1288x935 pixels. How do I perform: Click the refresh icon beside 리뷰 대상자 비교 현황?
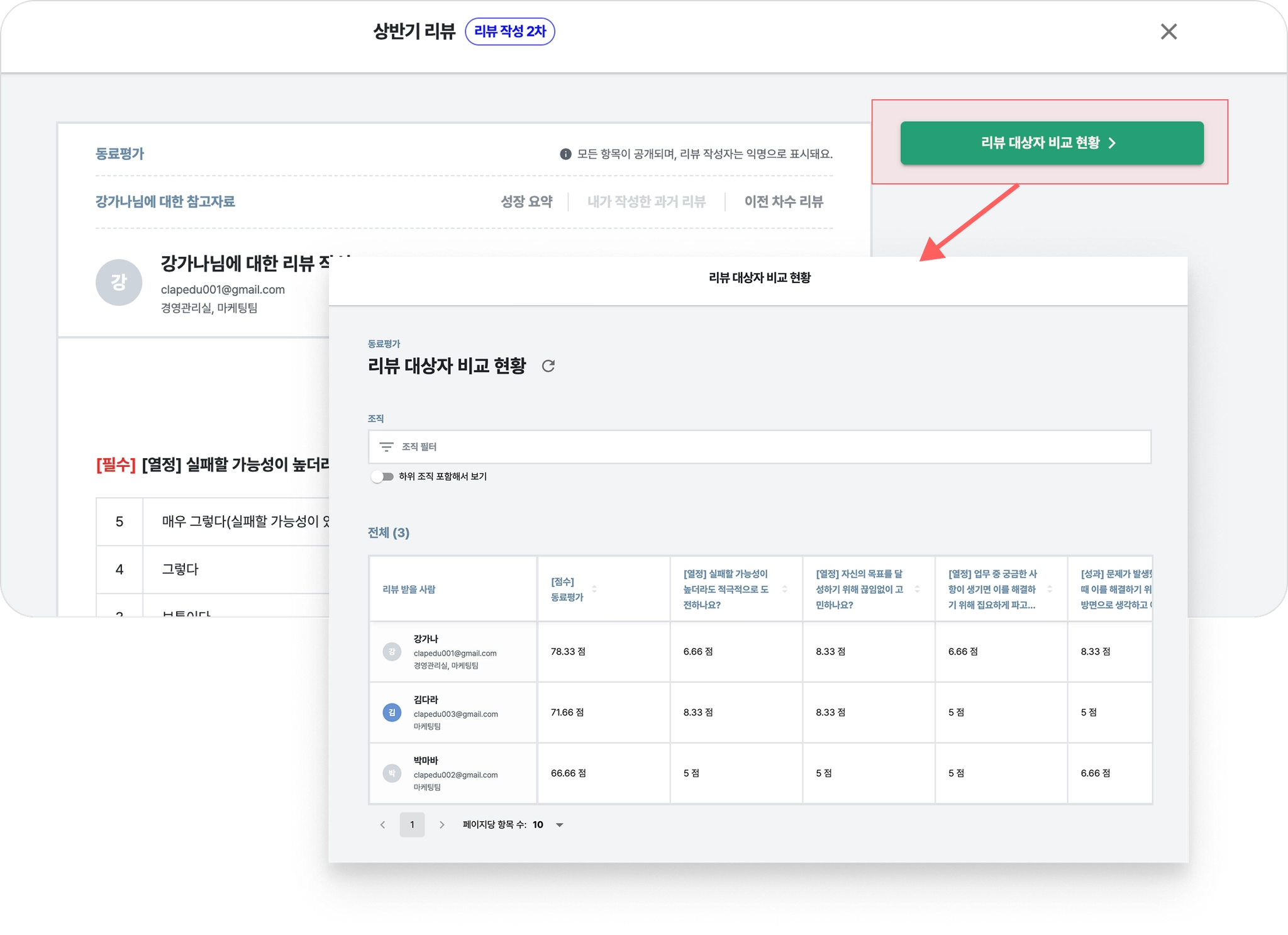(548, 366)
